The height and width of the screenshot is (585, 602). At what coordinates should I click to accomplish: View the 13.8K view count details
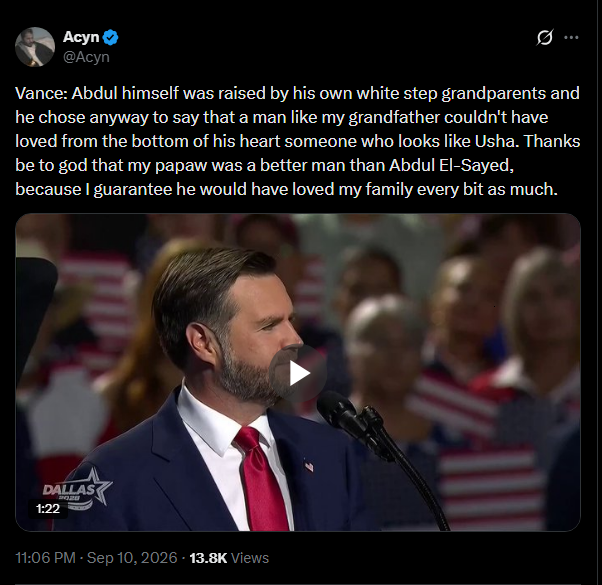[208, 558]
